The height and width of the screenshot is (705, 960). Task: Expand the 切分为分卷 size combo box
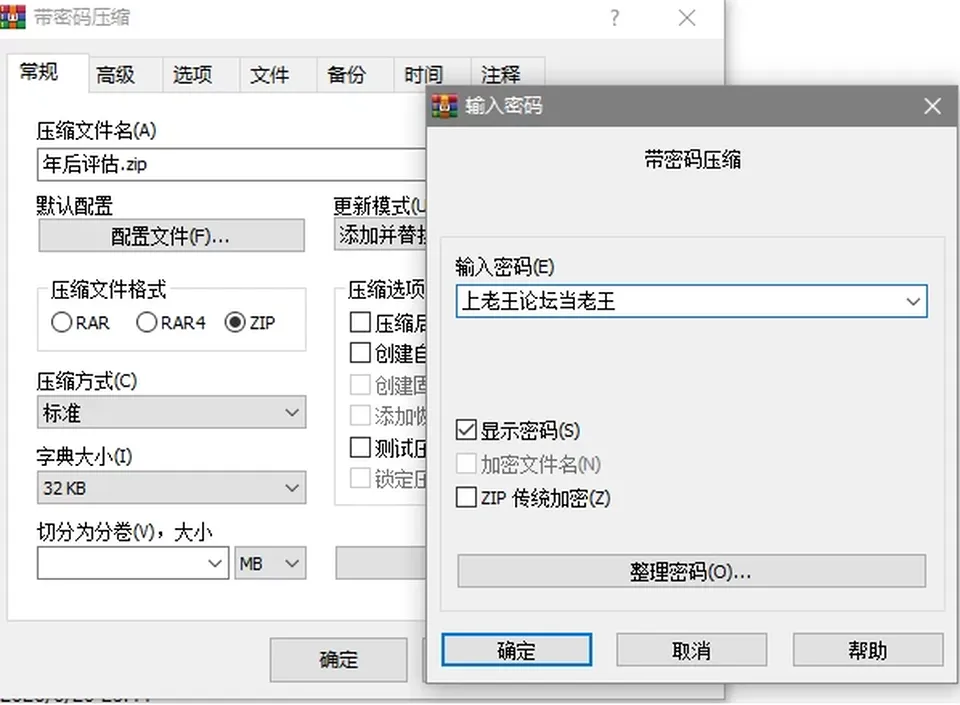[x=214, y=563]
